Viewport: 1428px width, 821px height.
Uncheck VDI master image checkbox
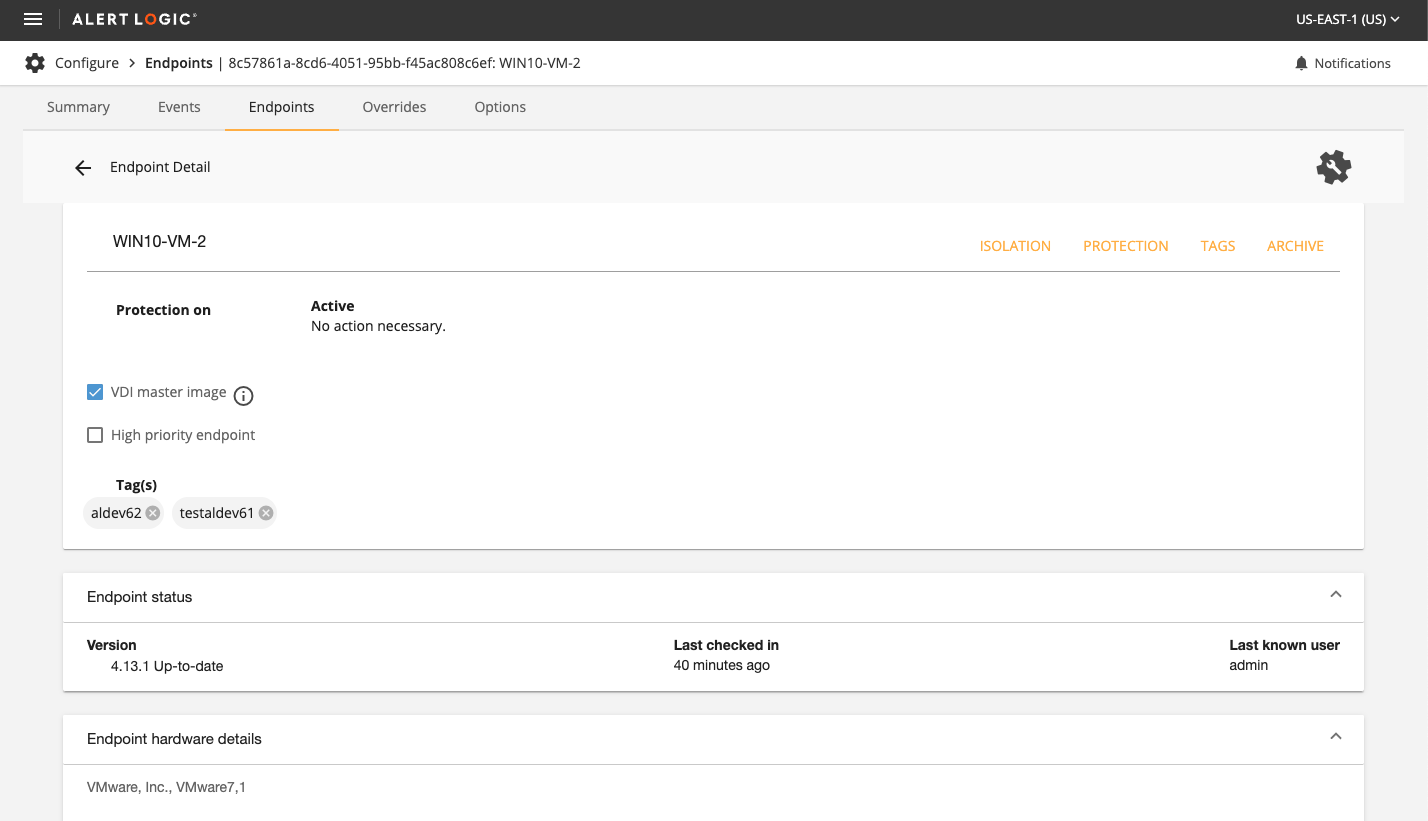coord(95,392)
